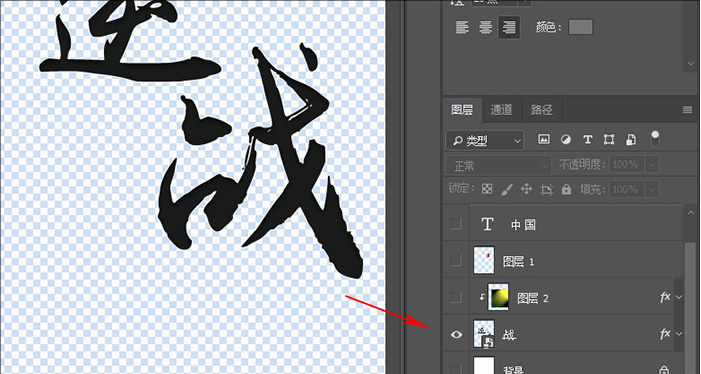Click the 图层 2 gradient thumbnail
The width and height of the screenshot is (701, 374).
[x=498, y=297]
